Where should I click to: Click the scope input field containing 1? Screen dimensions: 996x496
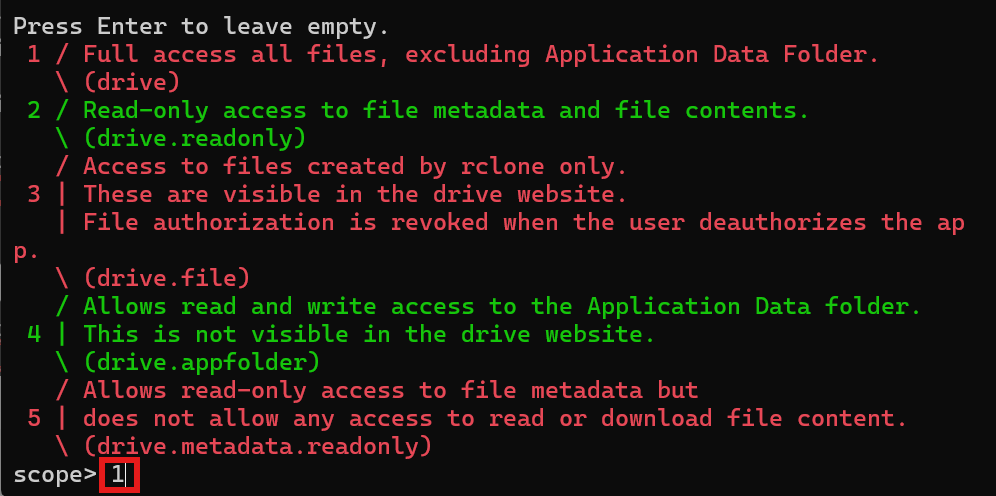pyautogui.click(x=119, y=475)
